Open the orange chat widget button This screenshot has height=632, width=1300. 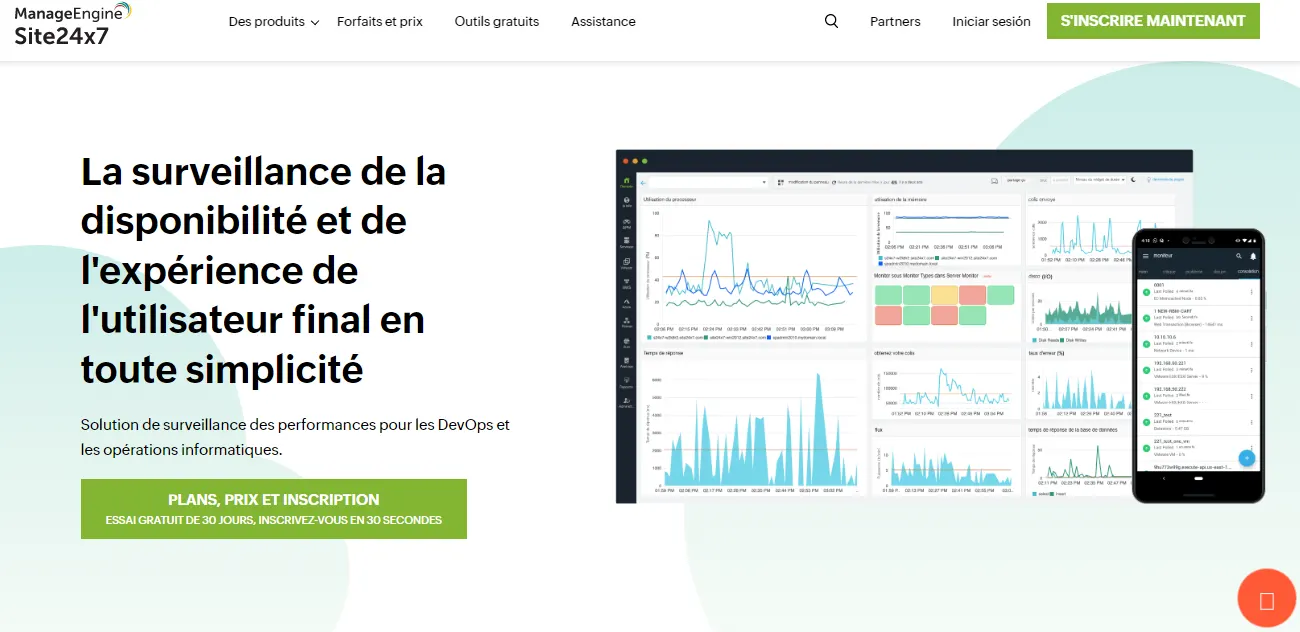tap(1266, 598)
